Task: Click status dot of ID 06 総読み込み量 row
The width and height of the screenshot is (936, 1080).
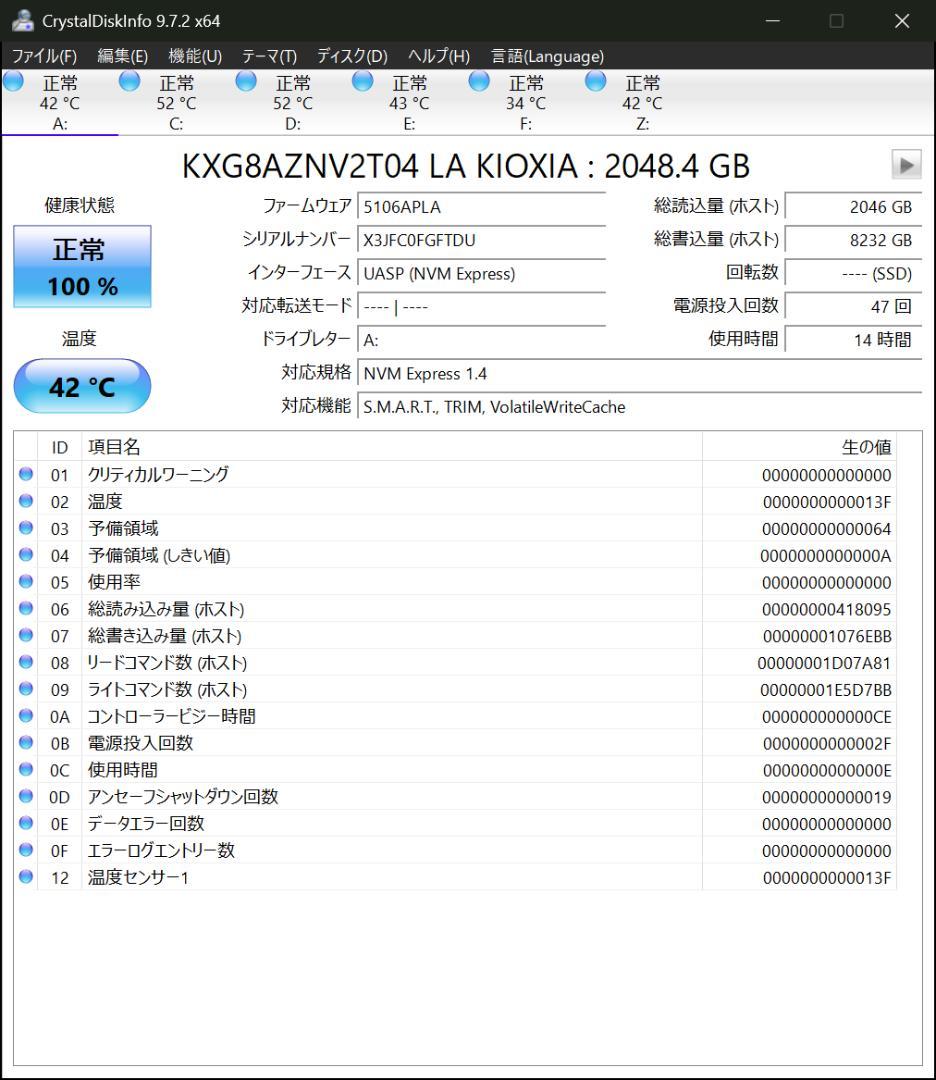Action: click(x=26, y=608)
